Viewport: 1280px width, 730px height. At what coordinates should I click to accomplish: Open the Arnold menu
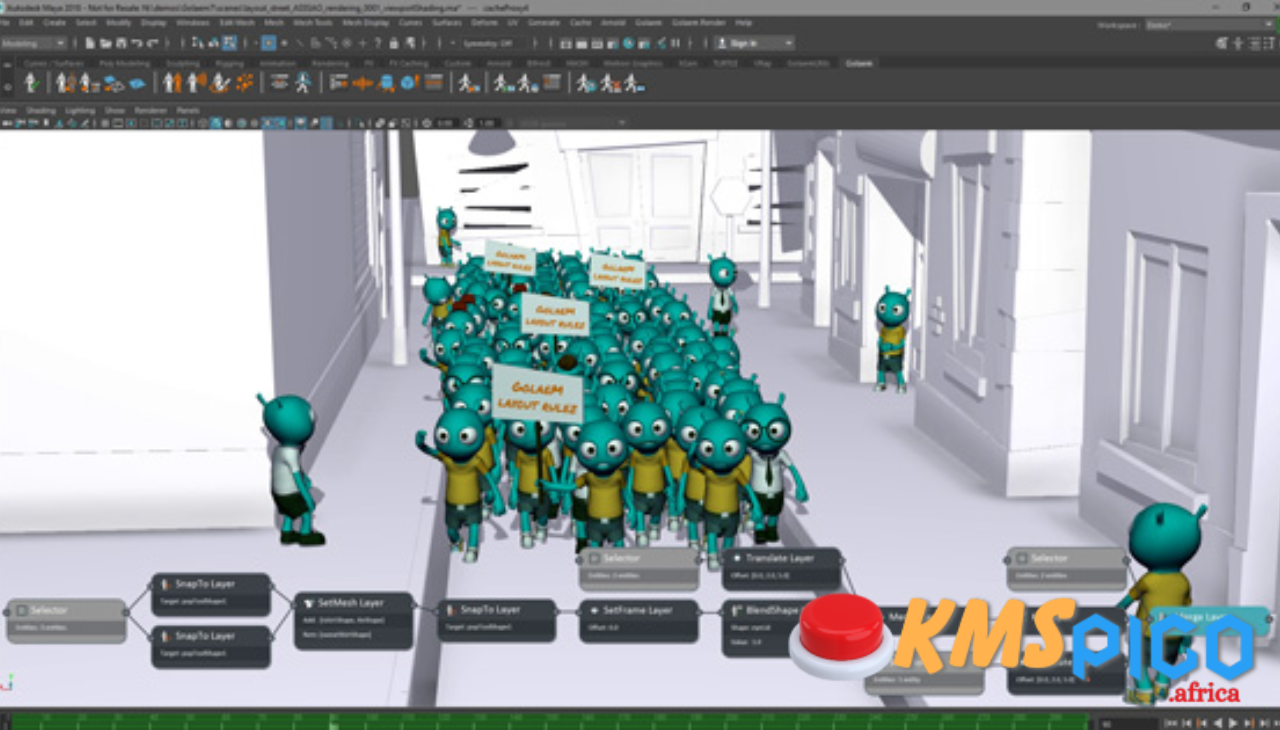point(613,22)
